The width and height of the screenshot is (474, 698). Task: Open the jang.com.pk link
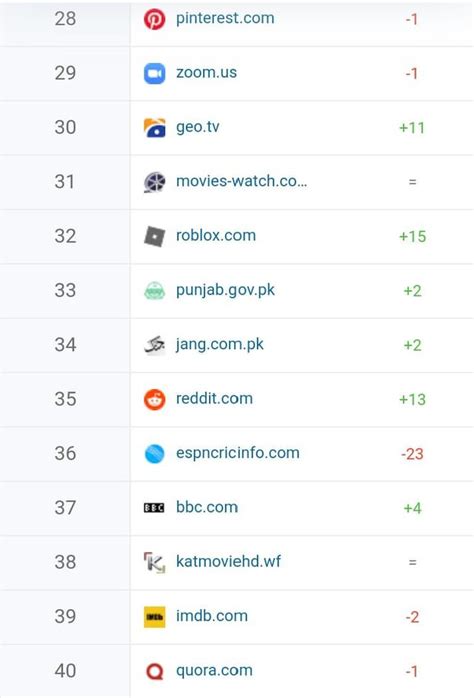pos(220,345)
